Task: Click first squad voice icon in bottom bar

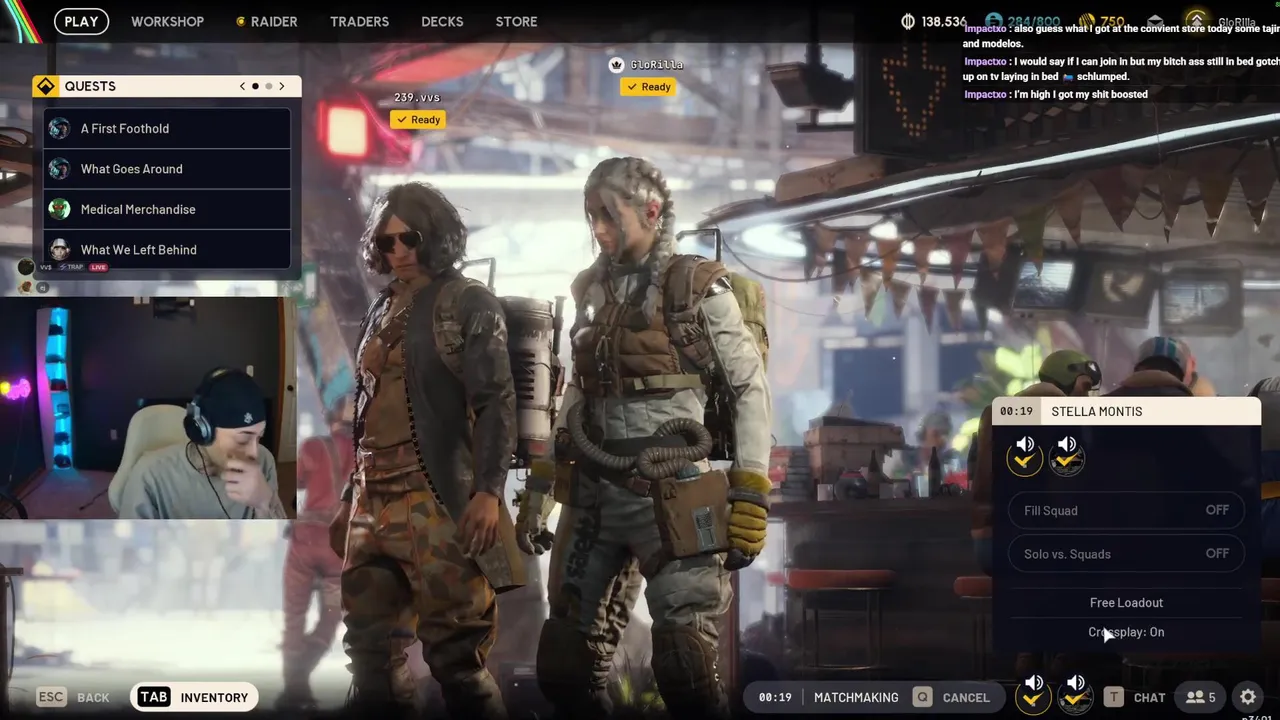Action: [x=1033, y=693]
